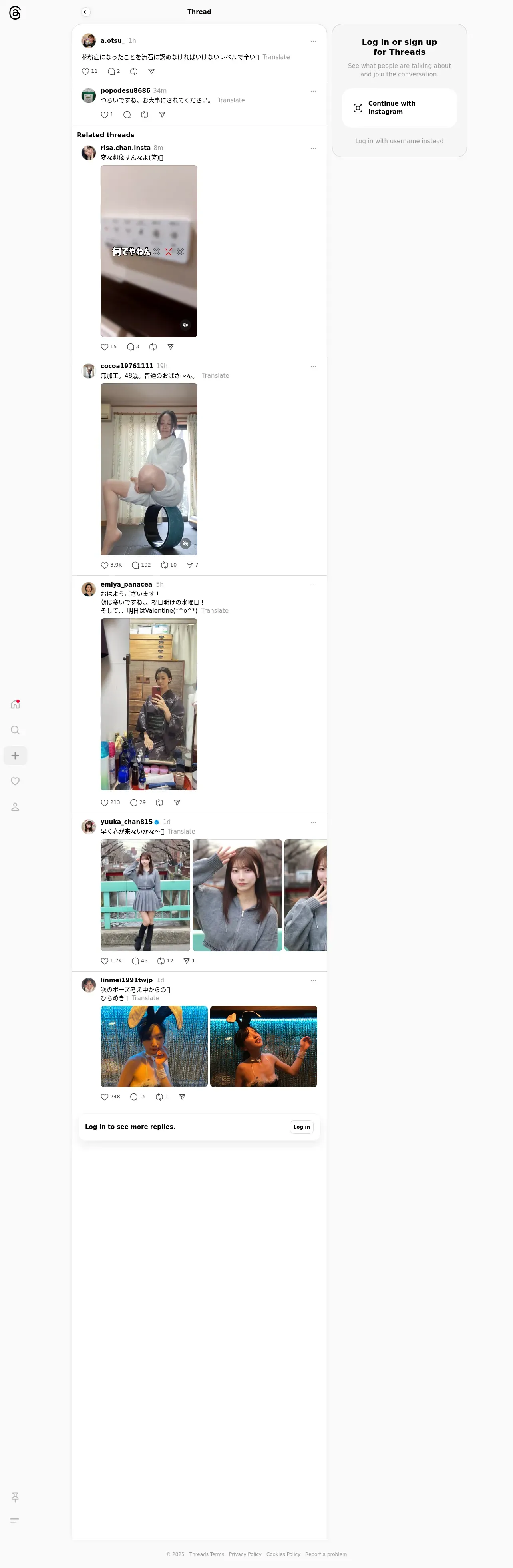Share risa.chan.insta's thread
This screenshot has width=513, height=1568.
click(170, 347)
